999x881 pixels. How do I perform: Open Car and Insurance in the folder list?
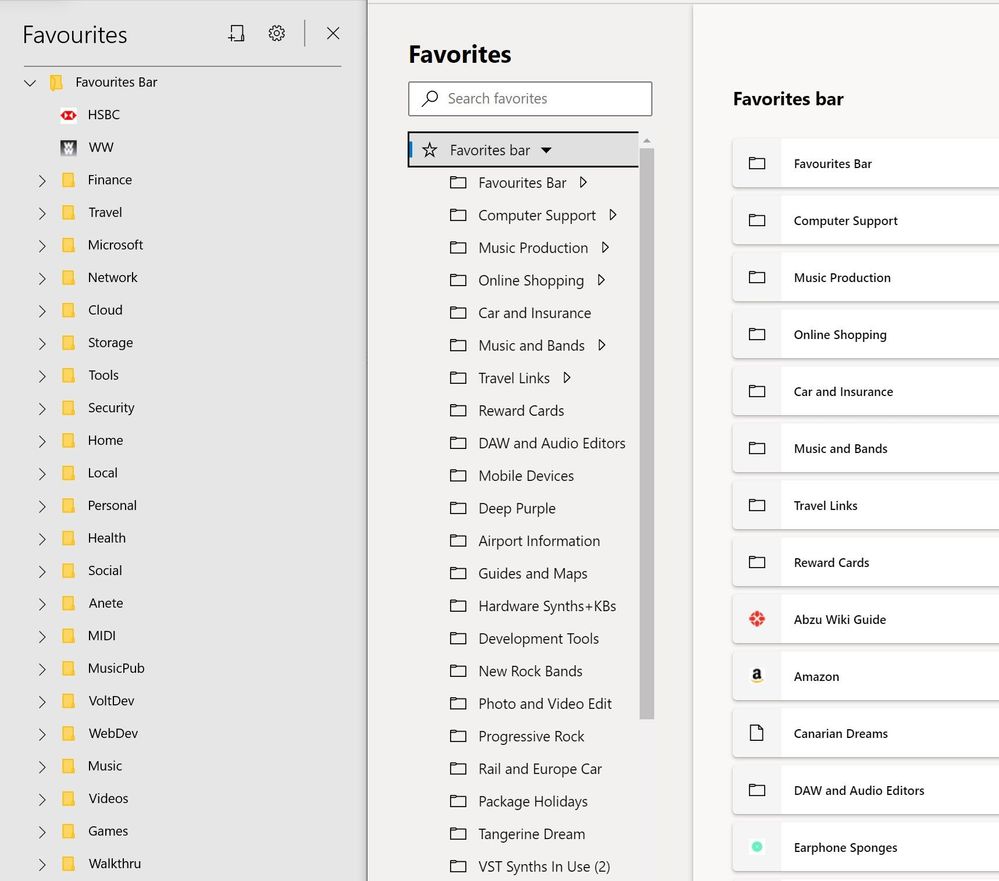(535, 313)
